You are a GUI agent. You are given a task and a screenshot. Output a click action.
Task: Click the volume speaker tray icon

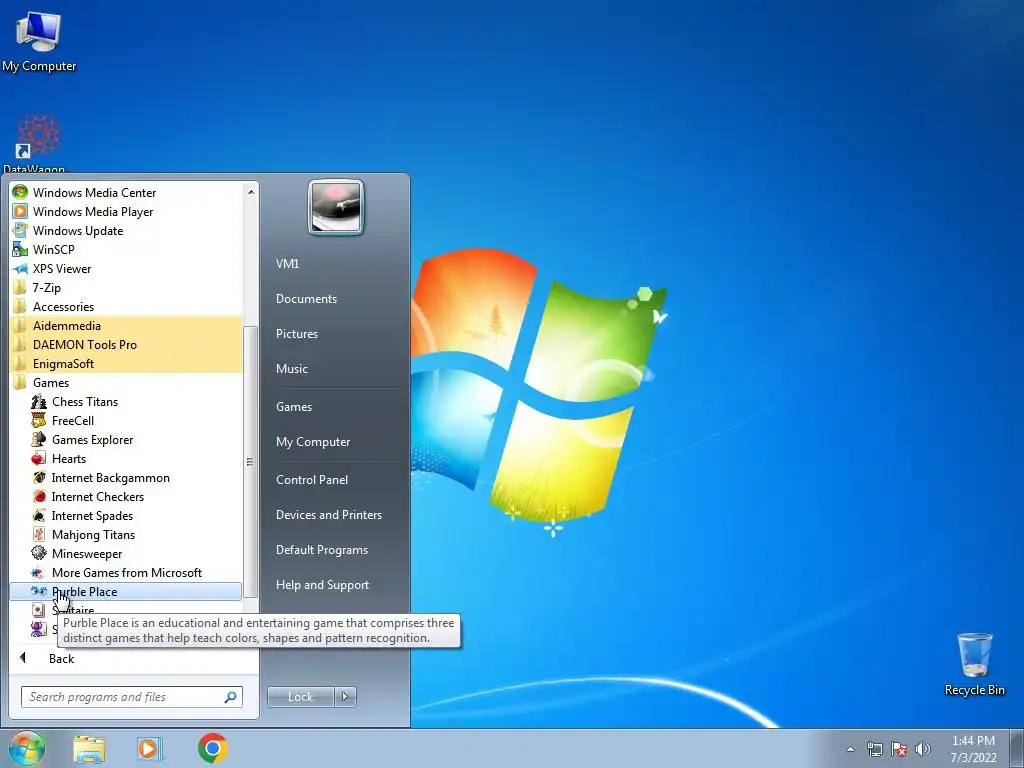tap(923, 749)
